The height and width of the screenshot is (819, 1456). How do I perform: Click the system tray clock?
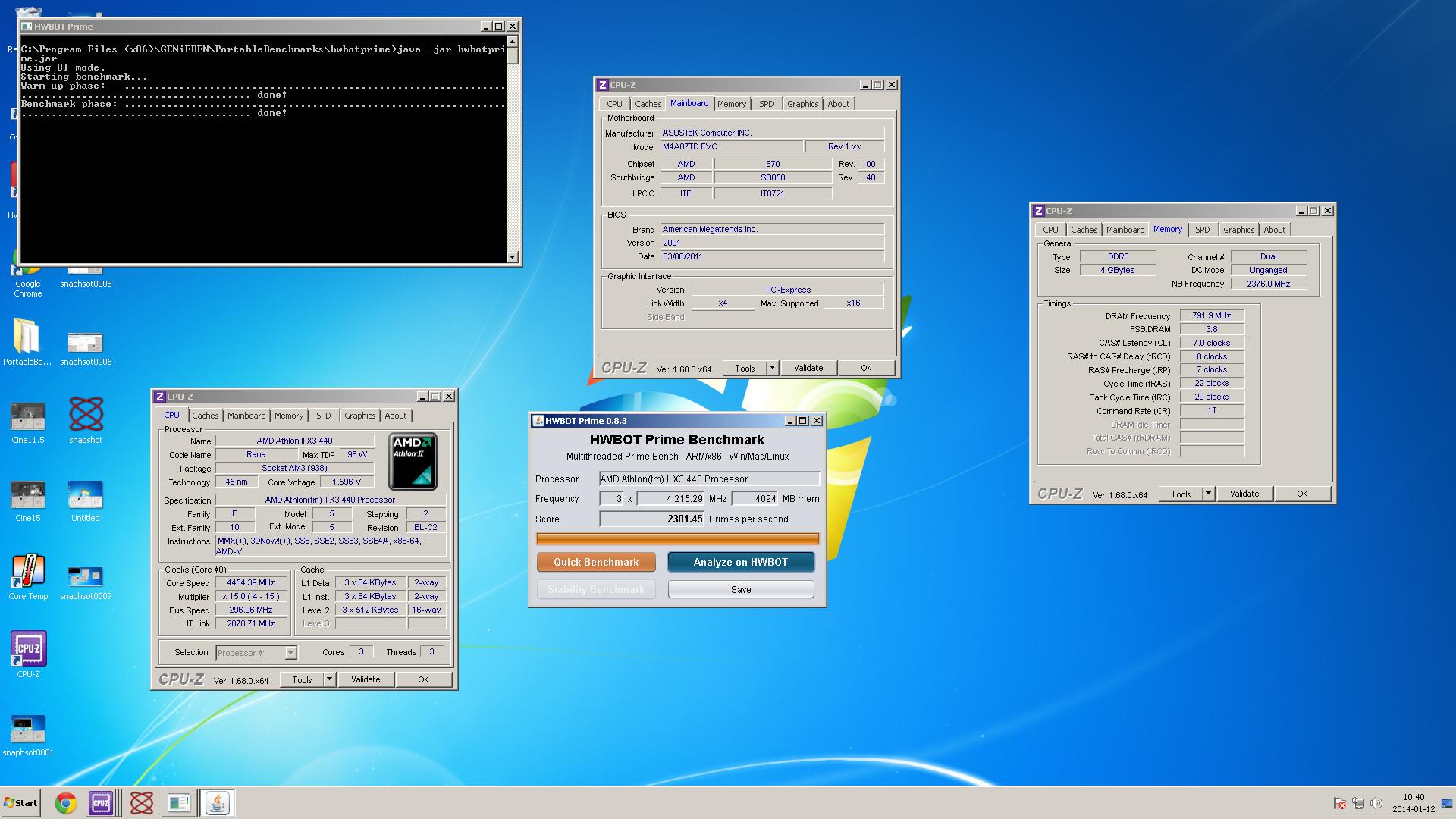tap(1413, 803)
